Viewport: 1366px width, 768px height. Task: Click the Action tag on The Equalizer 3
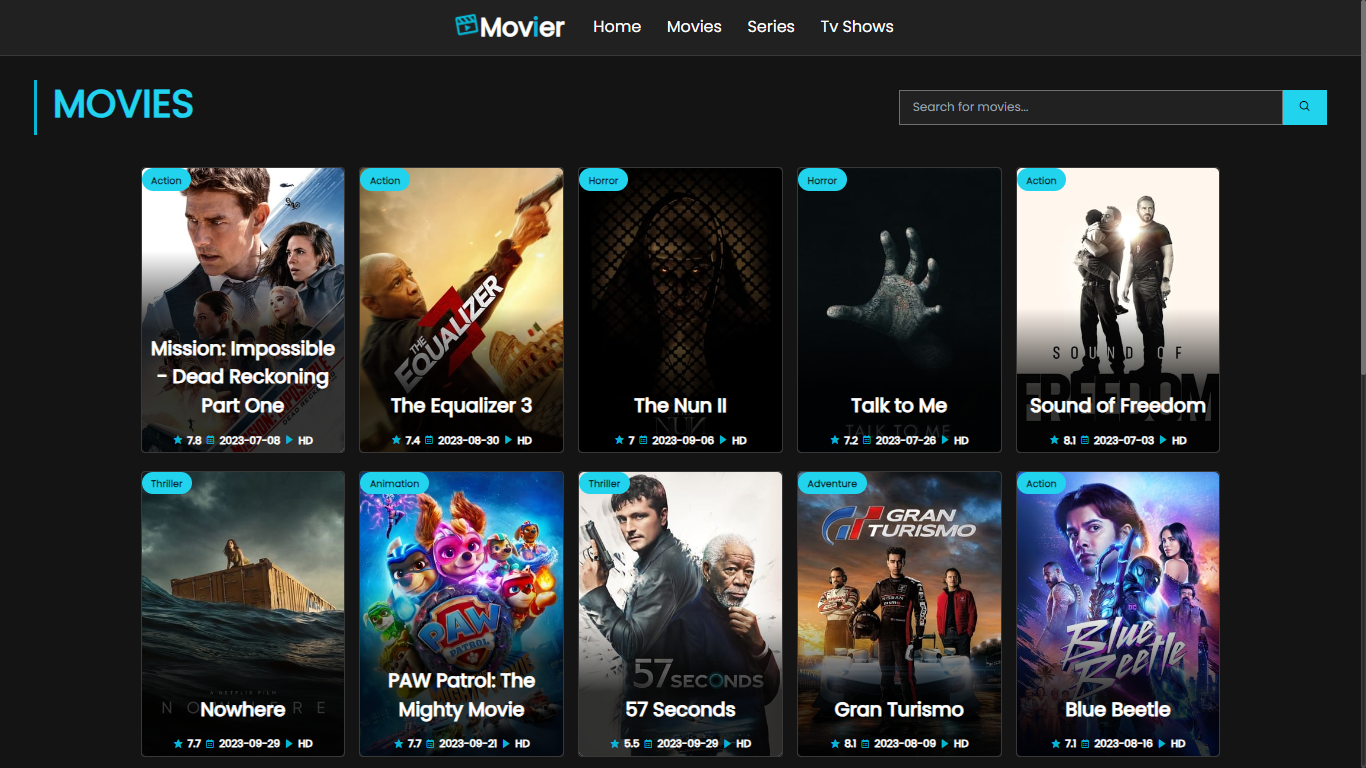tap(385, 180)
